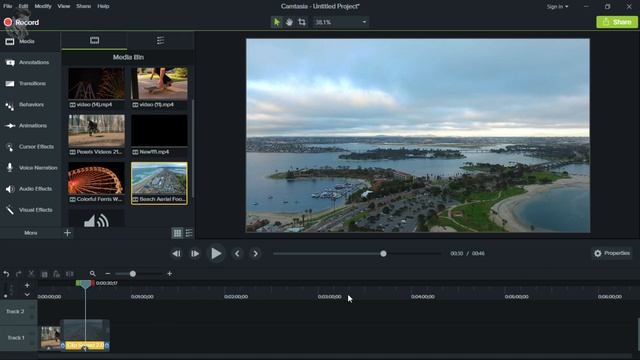This screenshot has width=640, height=360.
Task: Click the previous frame step-back button
Action: [x=176, y=253]
